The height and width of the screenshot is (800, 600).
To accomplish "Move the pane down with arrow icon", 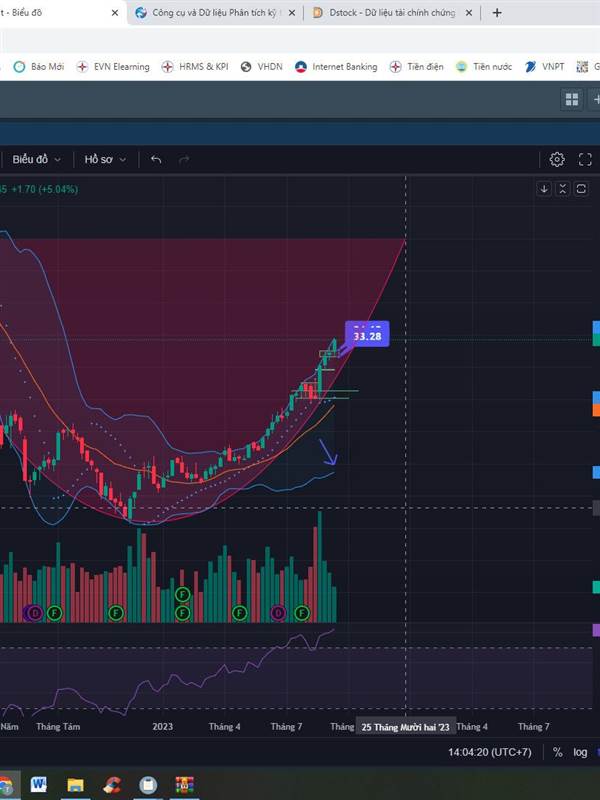I will click(x=544, y=189).
